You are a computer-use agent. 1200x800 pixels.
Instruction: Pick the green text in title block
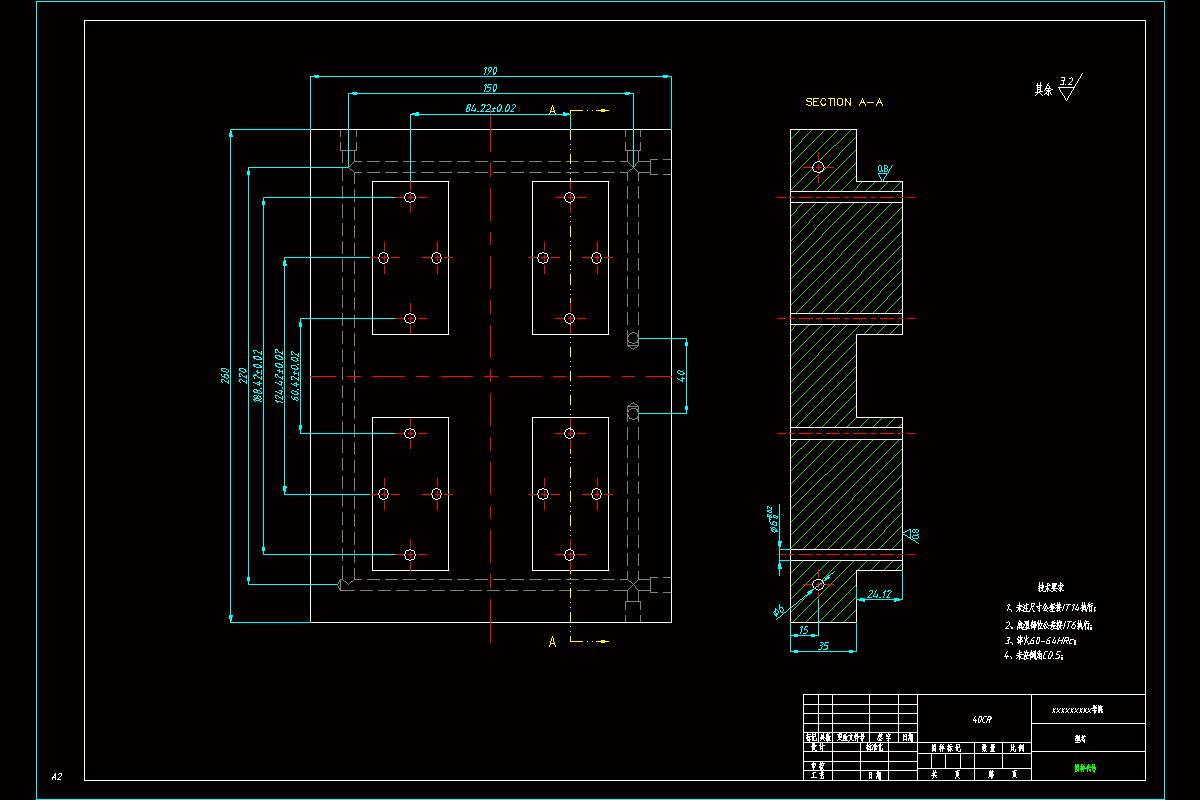point(1085,770)
